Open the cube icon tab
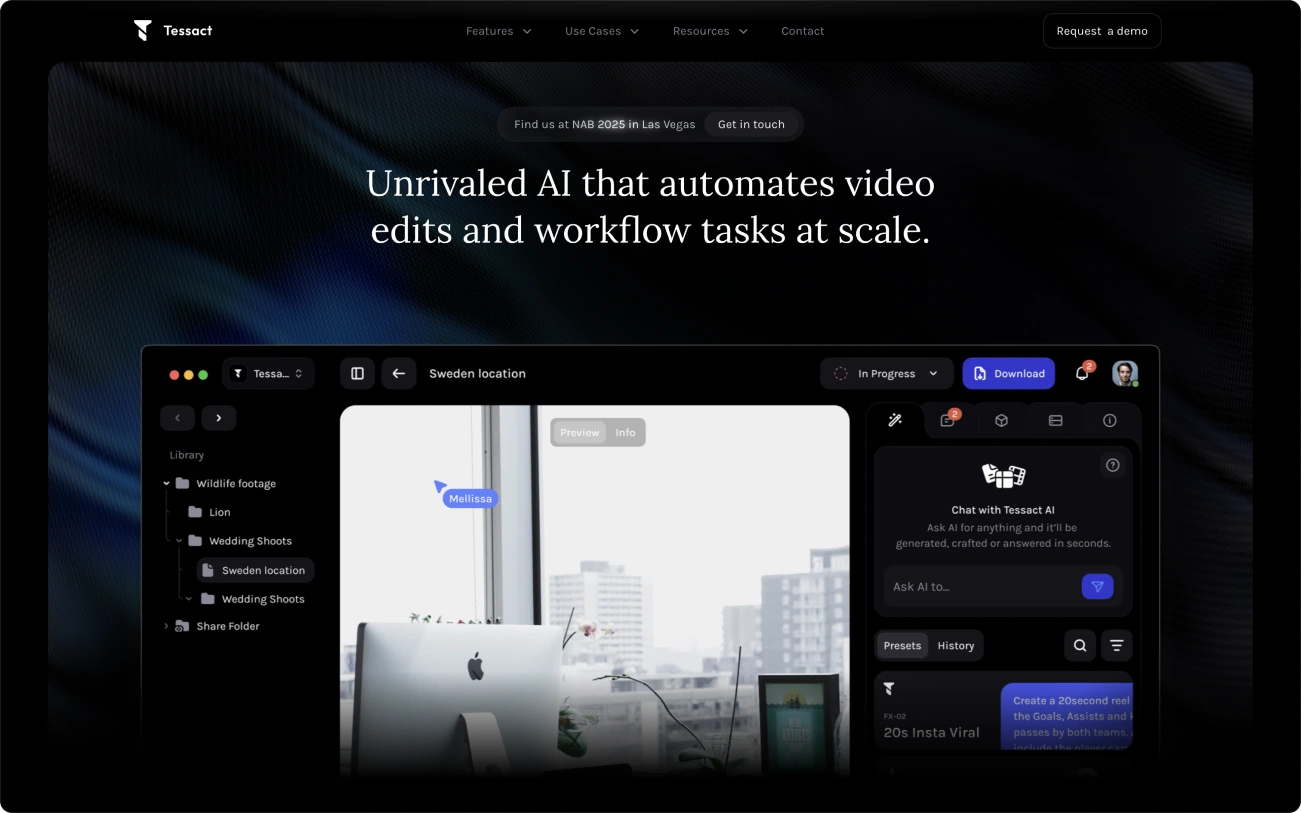Image resolution: width=1301 pixels, height=813 pixels. (x=1001, y=421)
